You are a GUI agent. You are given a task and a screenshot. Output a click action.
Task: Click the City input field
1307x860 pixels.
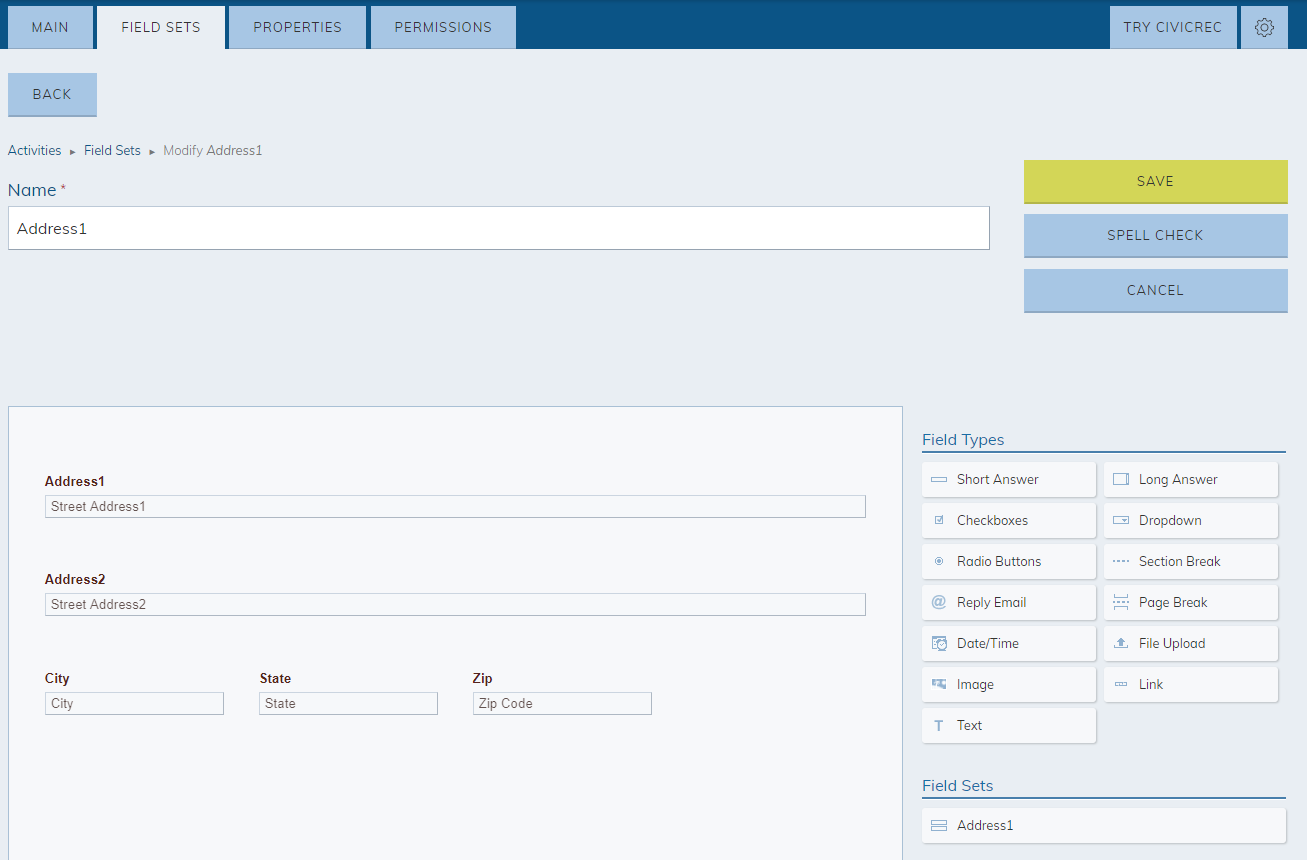coord(134,704)
